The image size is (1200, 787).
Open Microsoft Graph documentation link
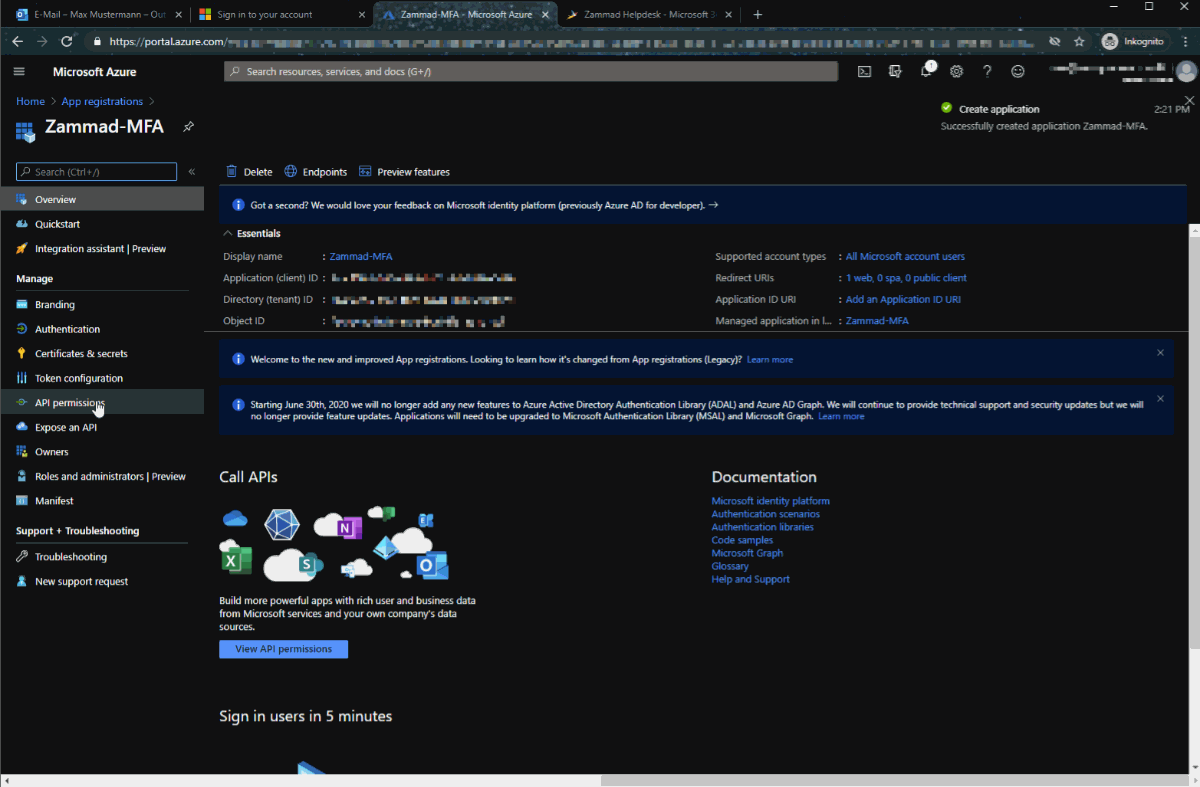[747, 553]
